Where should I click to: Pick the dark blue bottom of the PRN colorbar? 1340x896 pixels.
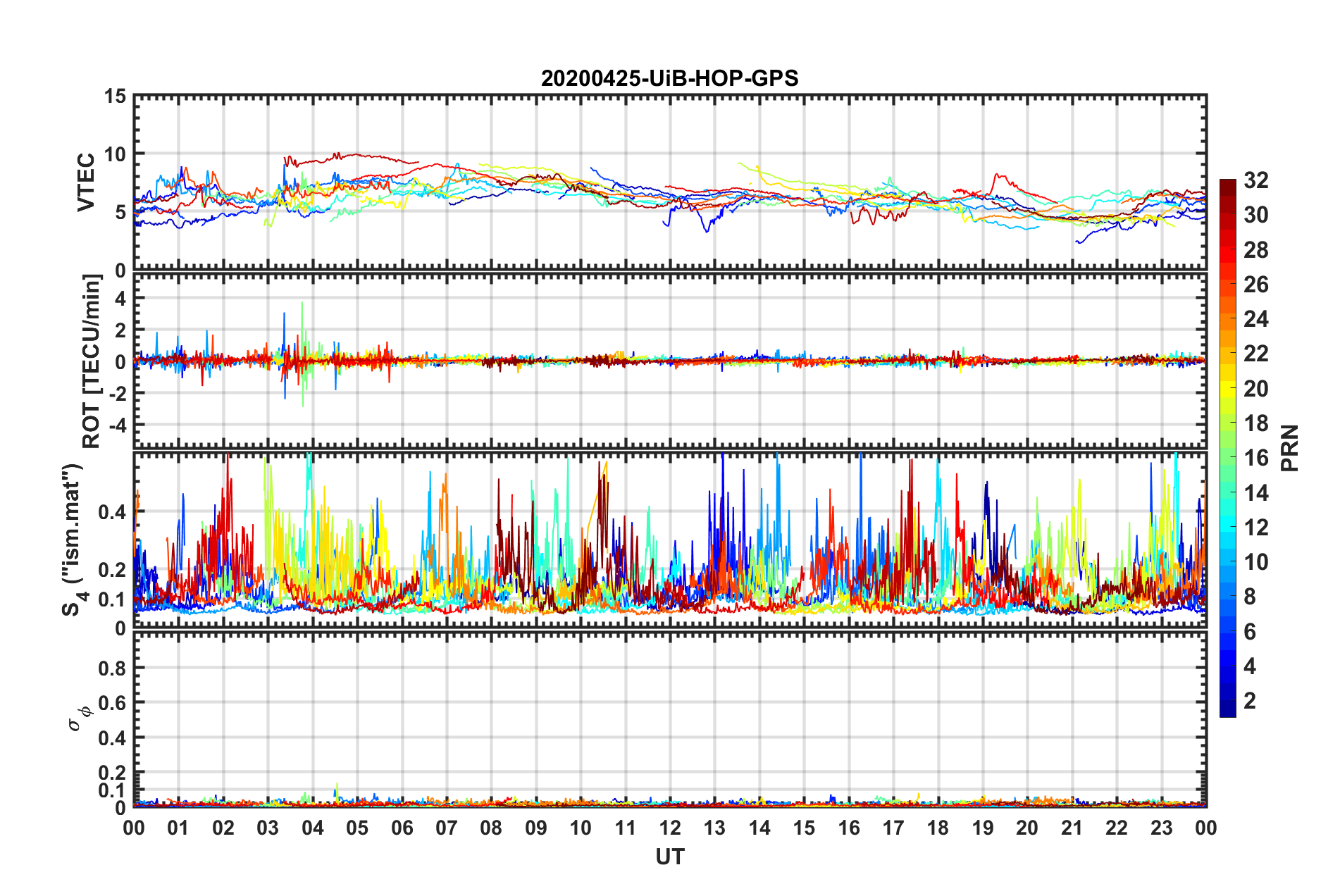point(1227,710)
